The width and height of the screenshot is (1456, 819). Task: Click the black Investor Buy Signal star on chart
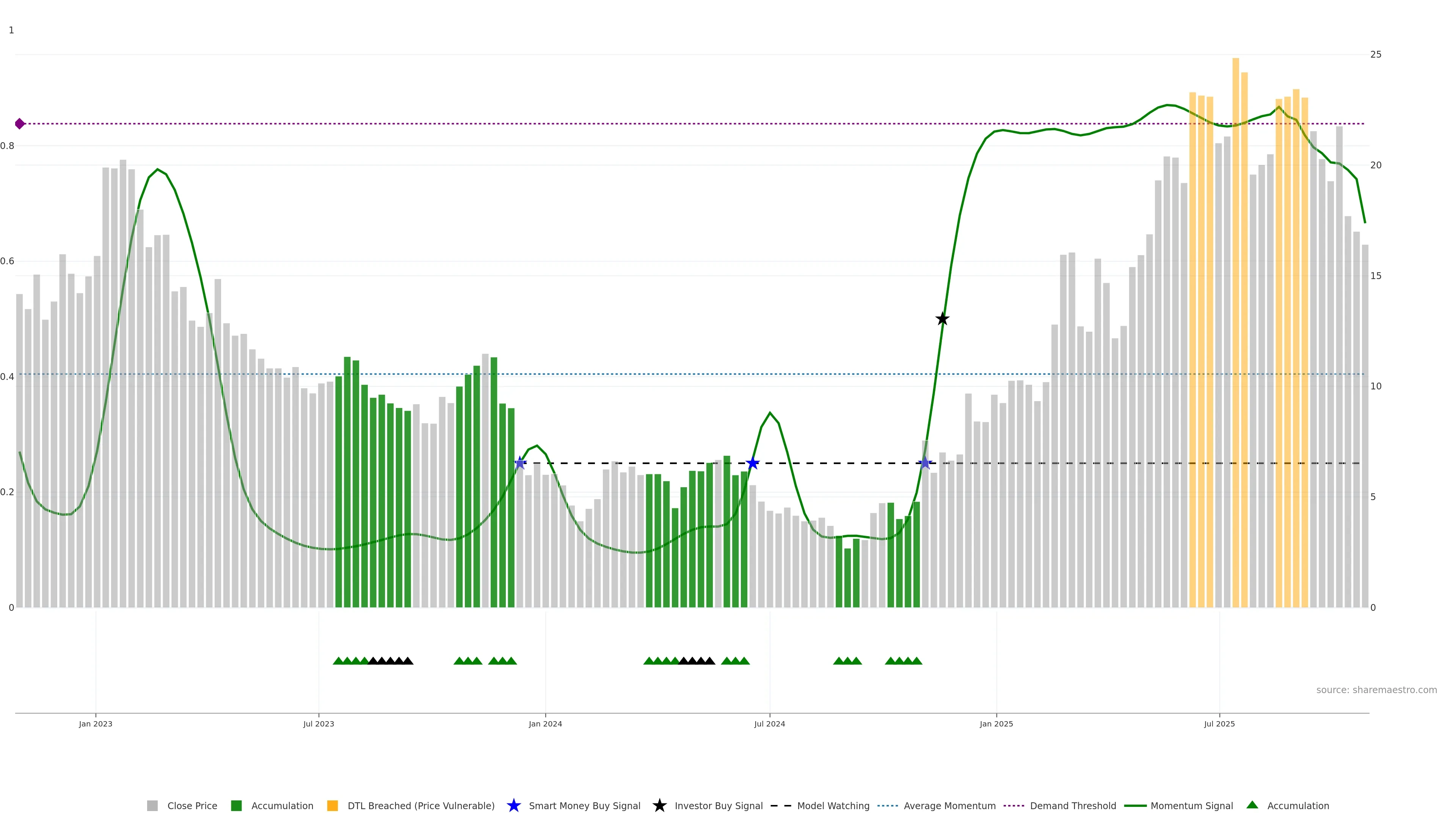[x=942, y=319]
